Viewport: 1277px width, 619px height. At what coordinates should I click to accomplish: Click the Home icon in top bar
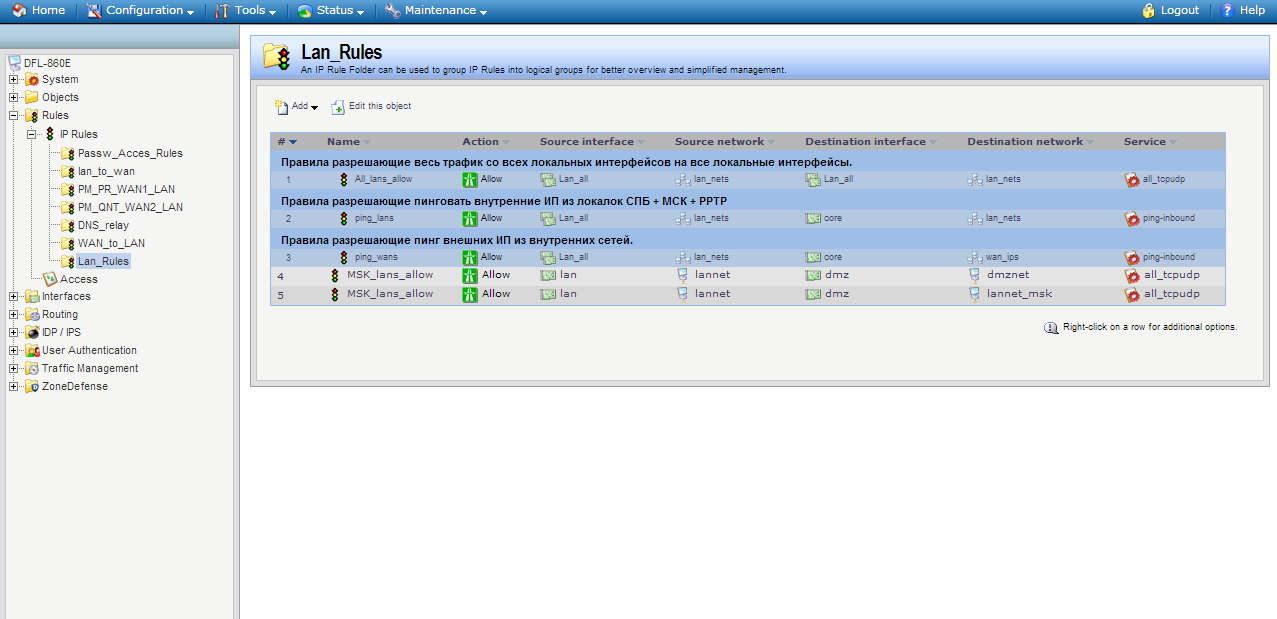point(19,10)
